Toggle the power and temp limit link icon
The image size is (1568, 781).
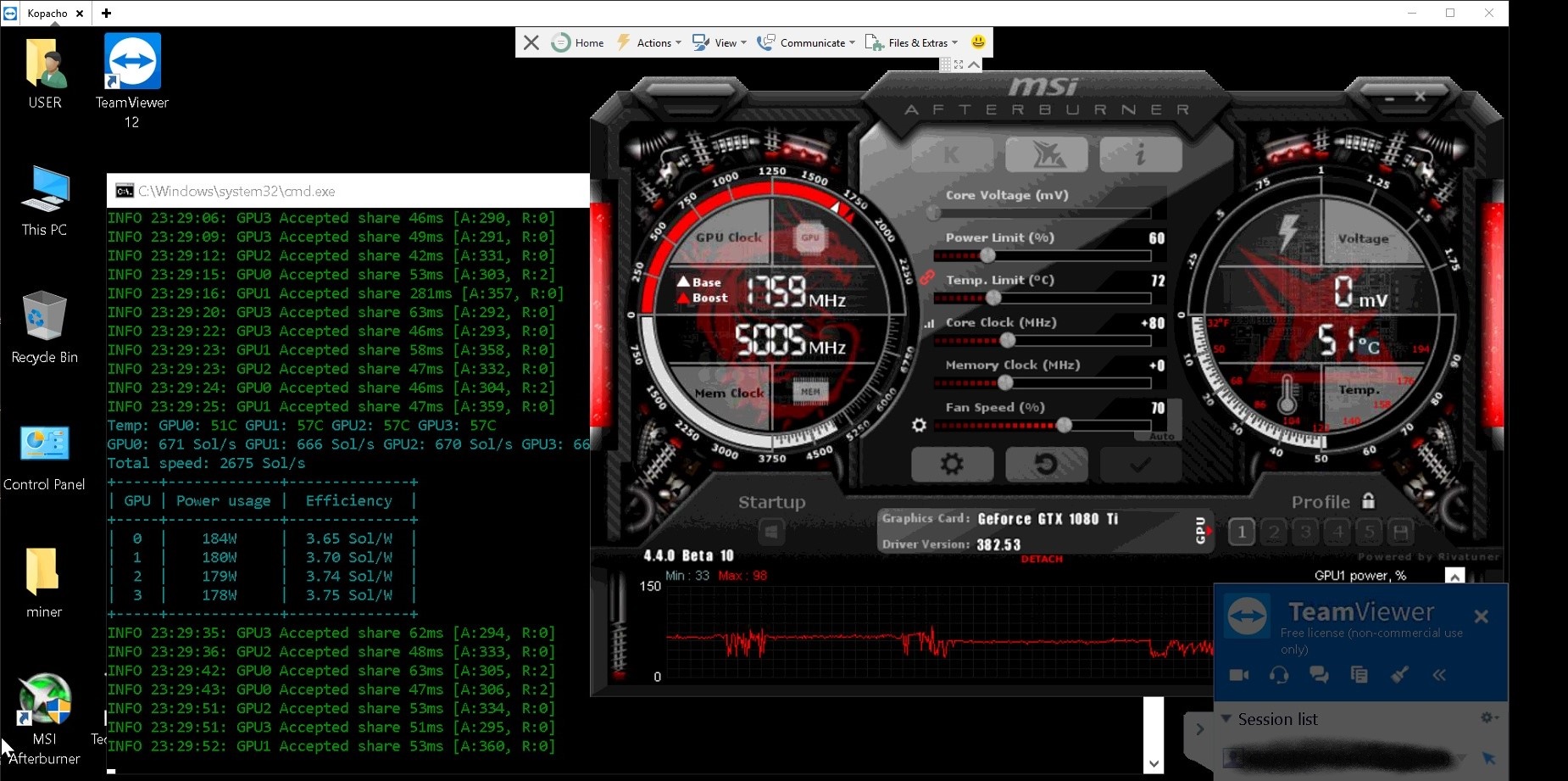[x=927, y=276]
